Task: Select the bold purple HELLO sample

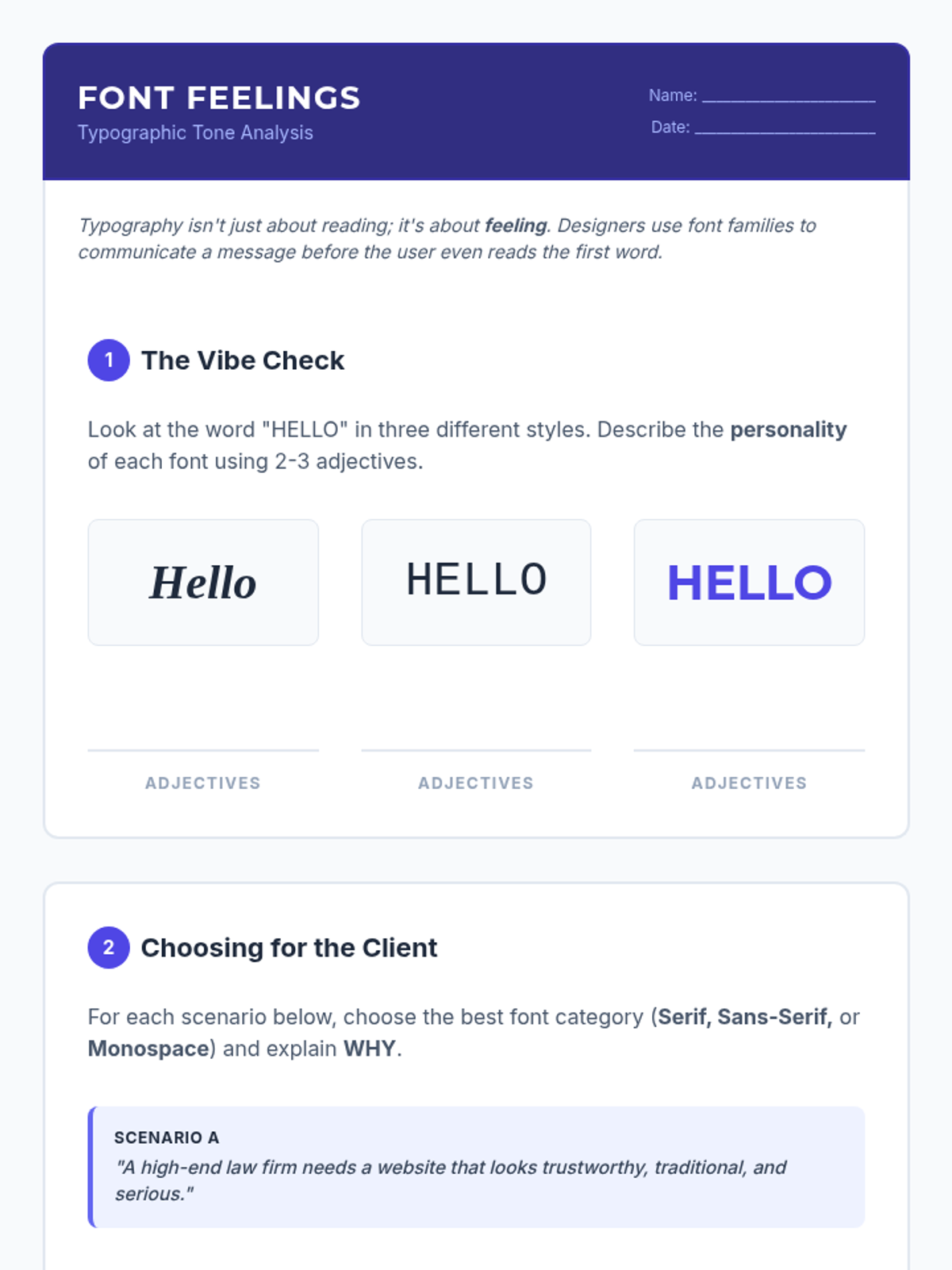Action: 749,583
